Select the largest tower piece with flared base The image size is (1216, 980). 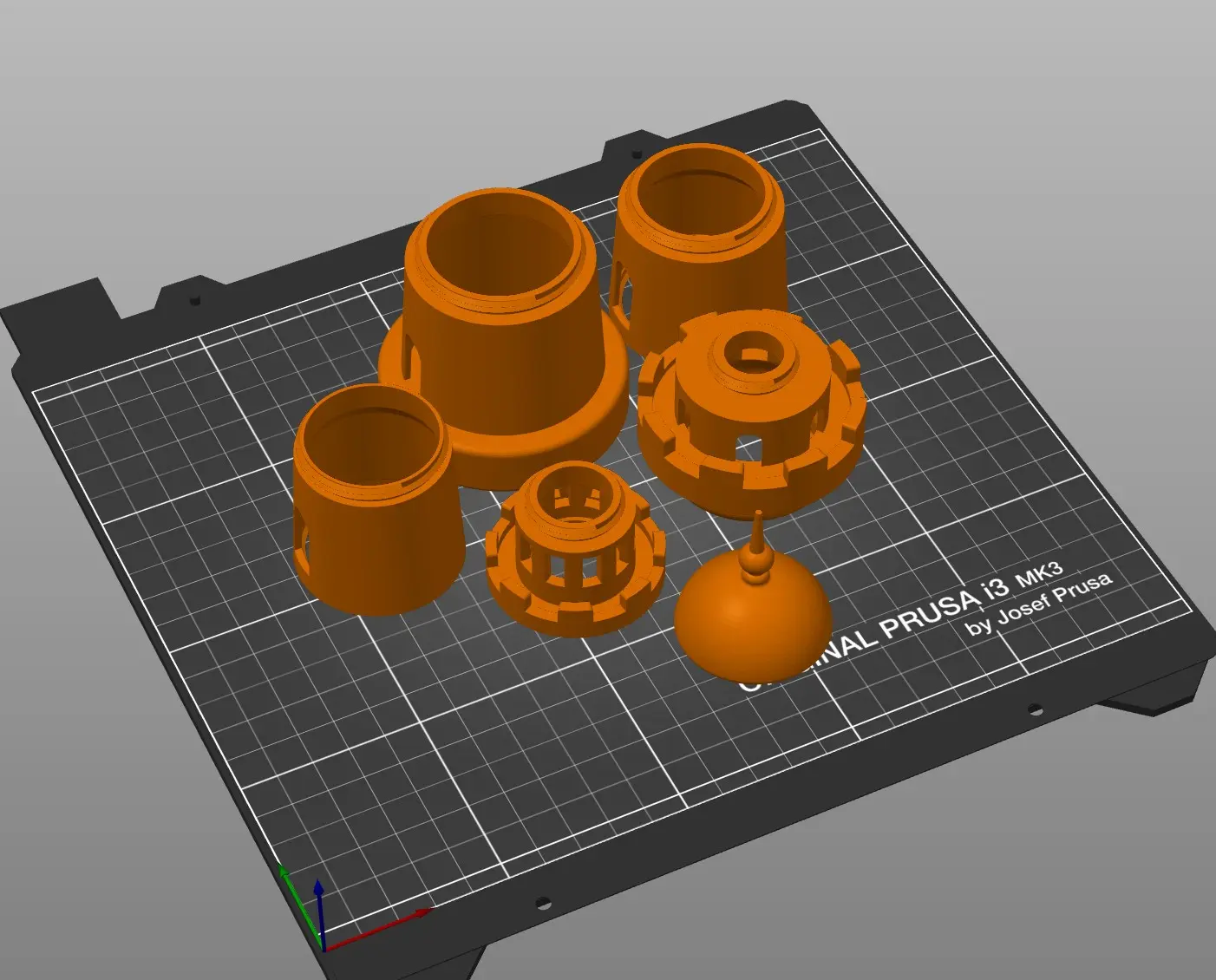click(502, 338)
